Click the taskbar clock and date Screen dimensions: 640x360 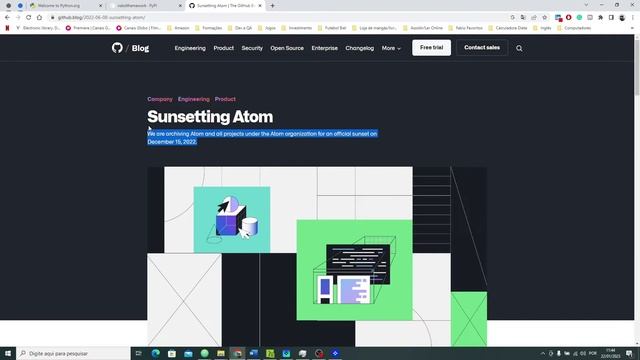tap(610, 353)
